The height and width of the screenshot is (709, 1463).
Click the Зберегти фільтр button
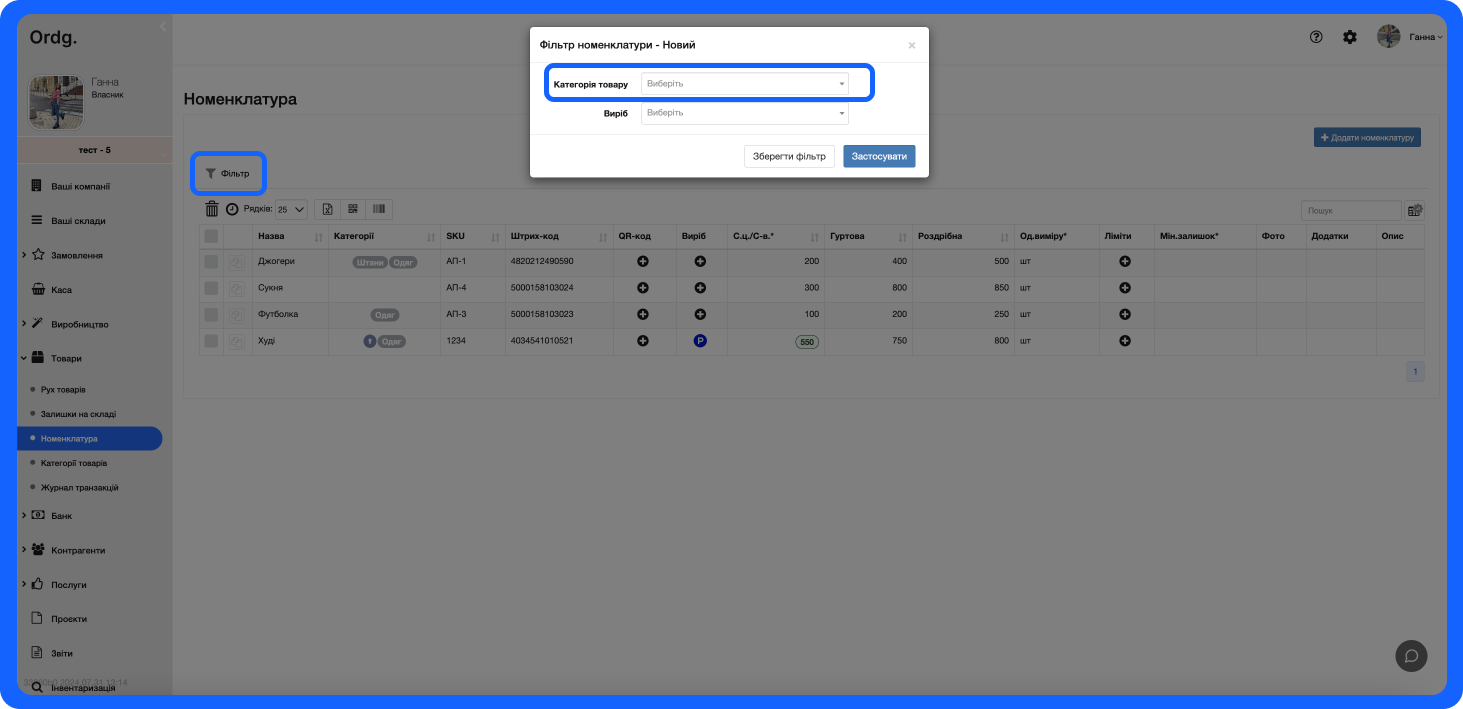tap(789, 157)
